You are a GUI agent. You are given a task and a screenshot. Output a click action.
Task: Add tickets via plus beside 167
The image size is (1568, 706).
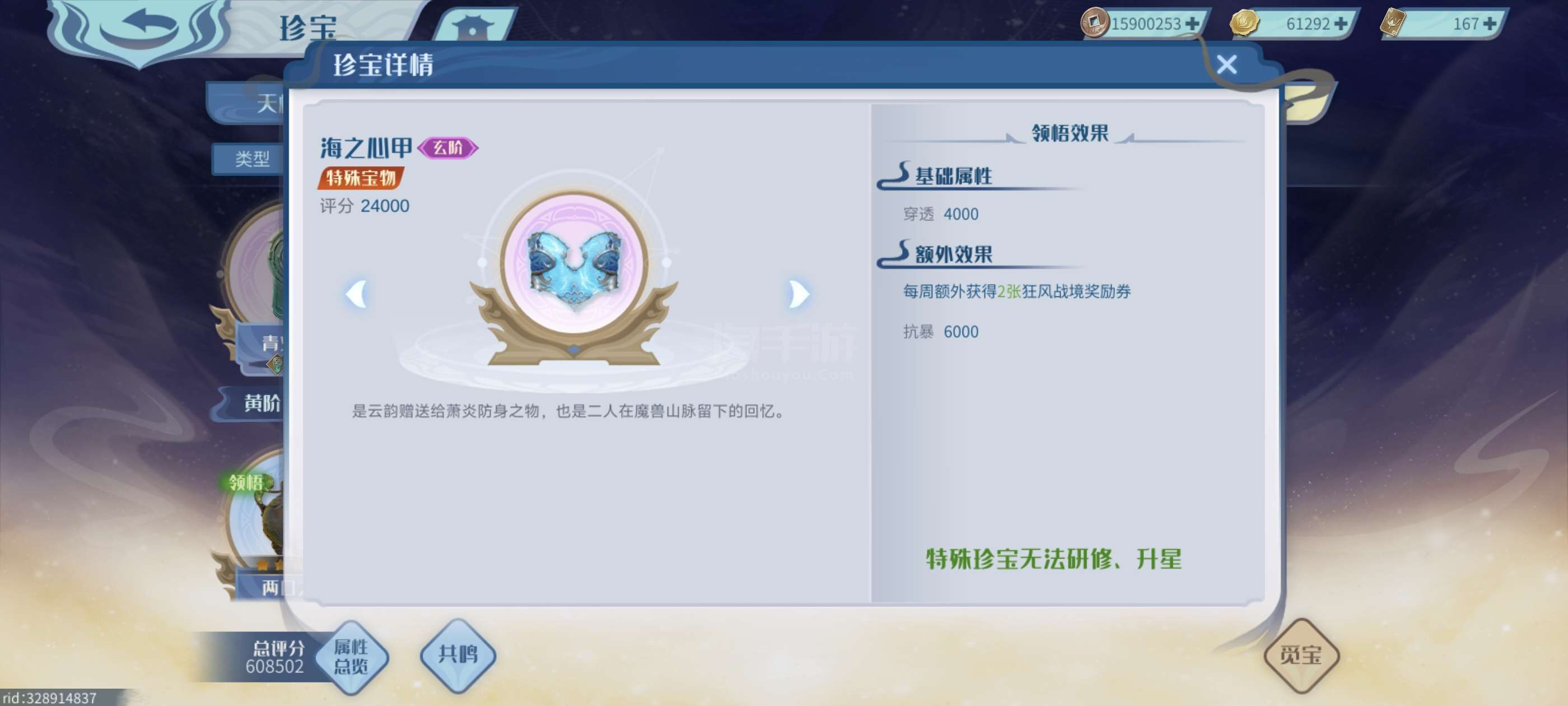click(1490, 24)
